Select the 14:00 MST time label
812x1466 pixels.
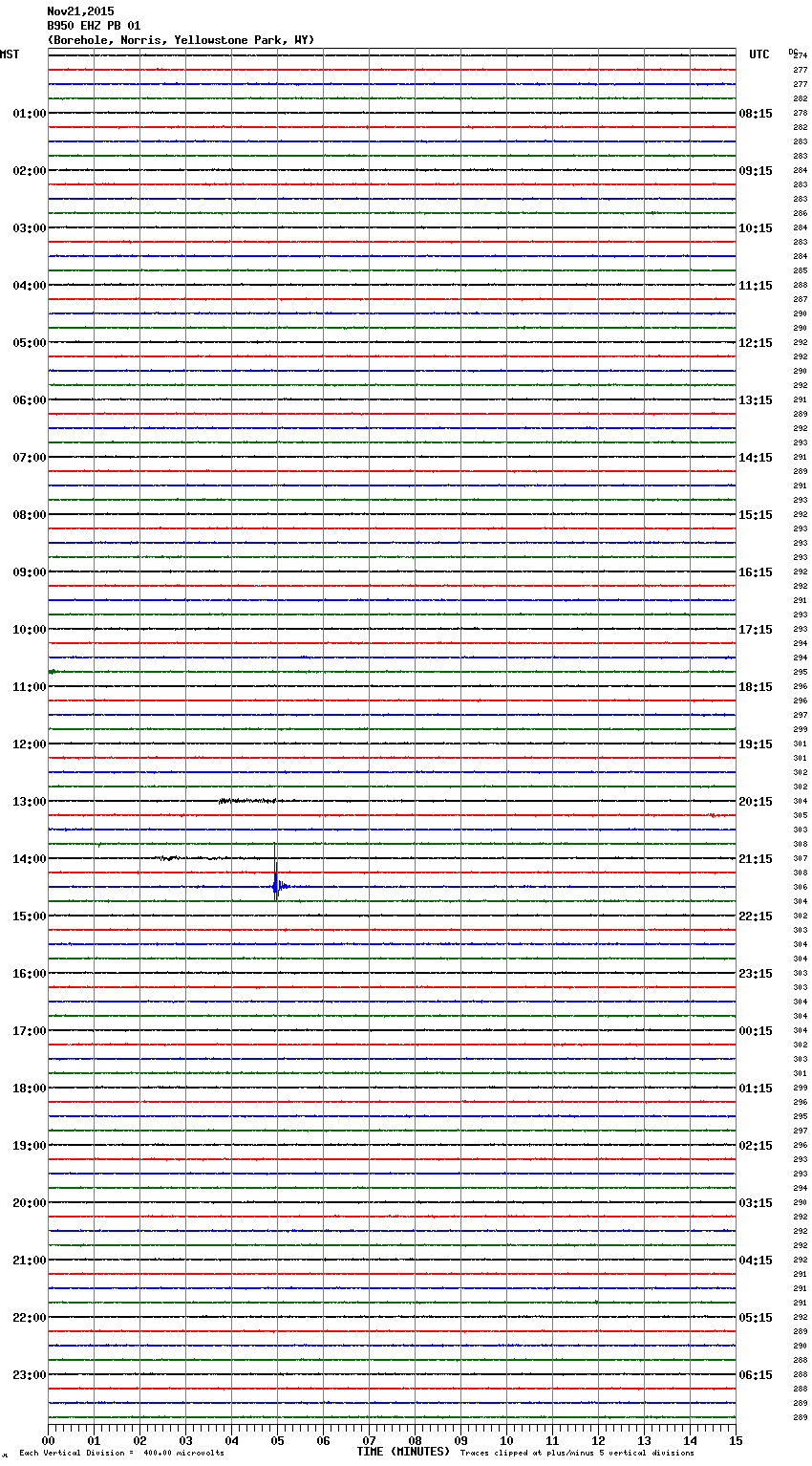30,859
